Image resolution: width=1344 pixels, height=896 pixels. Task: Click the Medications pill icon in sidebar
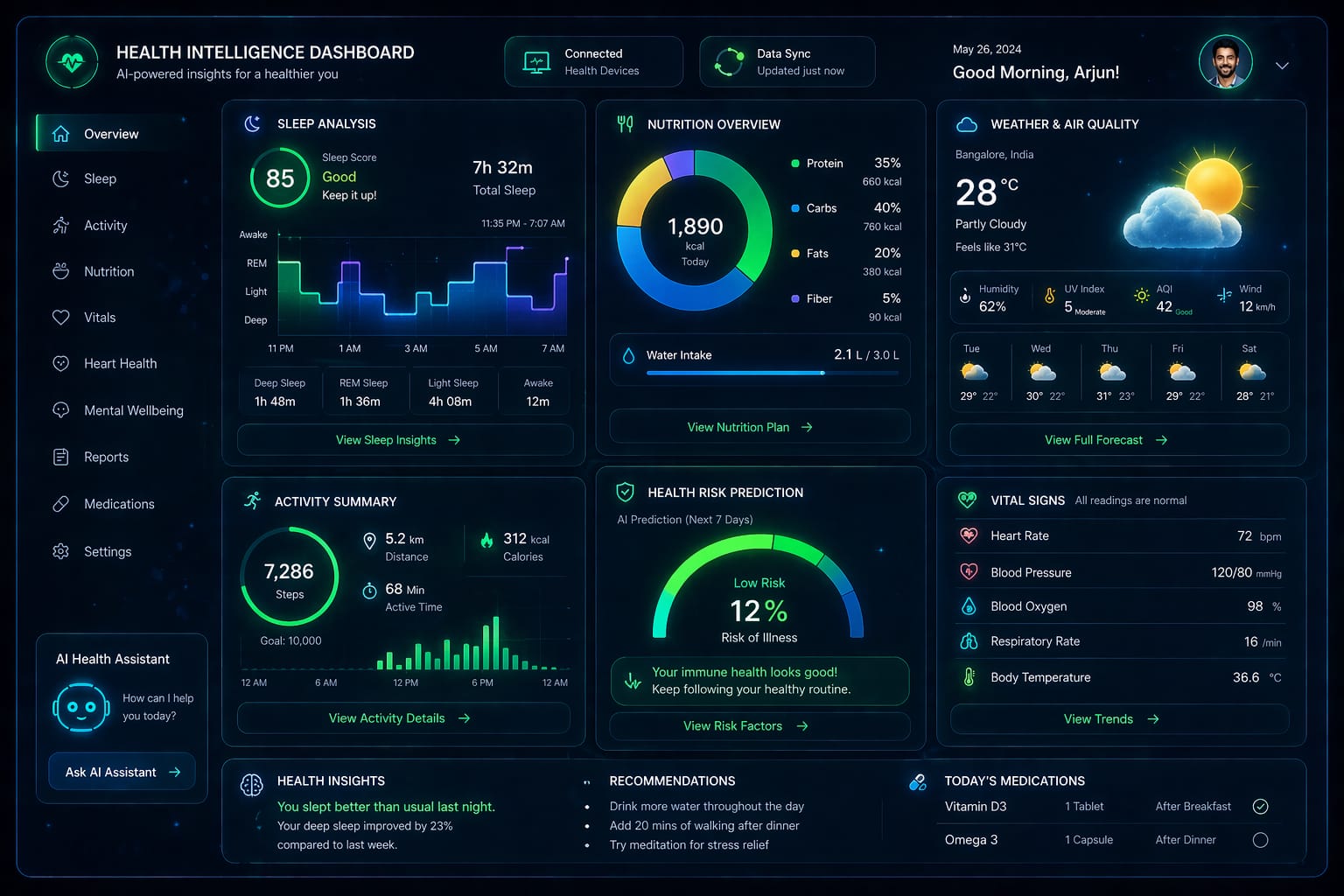coord(60,504)
